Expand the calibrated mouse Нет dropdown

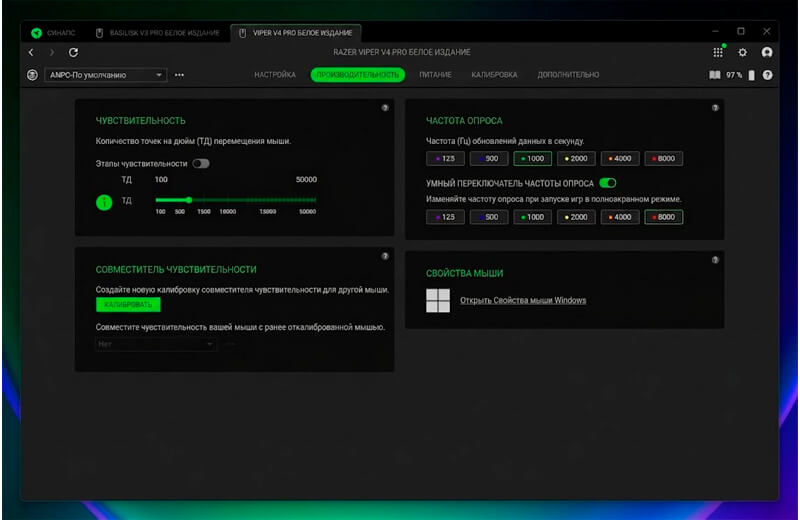tap(156, 344)
